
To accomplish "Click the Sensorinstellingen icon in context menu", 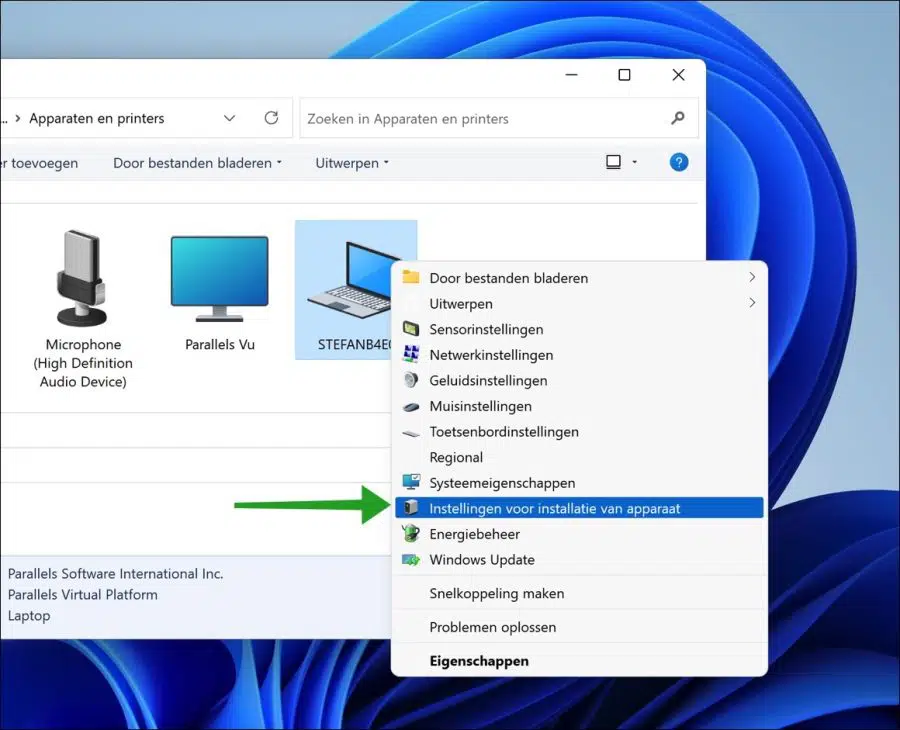I will (x=410, y=329).
